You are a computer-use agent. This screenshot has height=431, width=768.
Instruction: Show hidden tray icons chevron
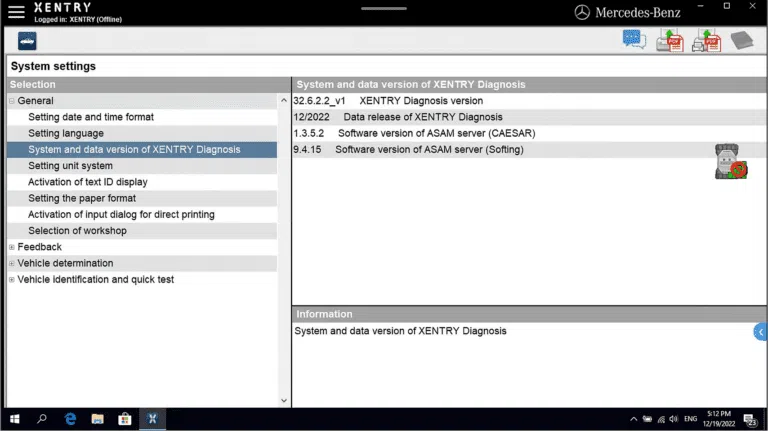click(x=633, y=419)
